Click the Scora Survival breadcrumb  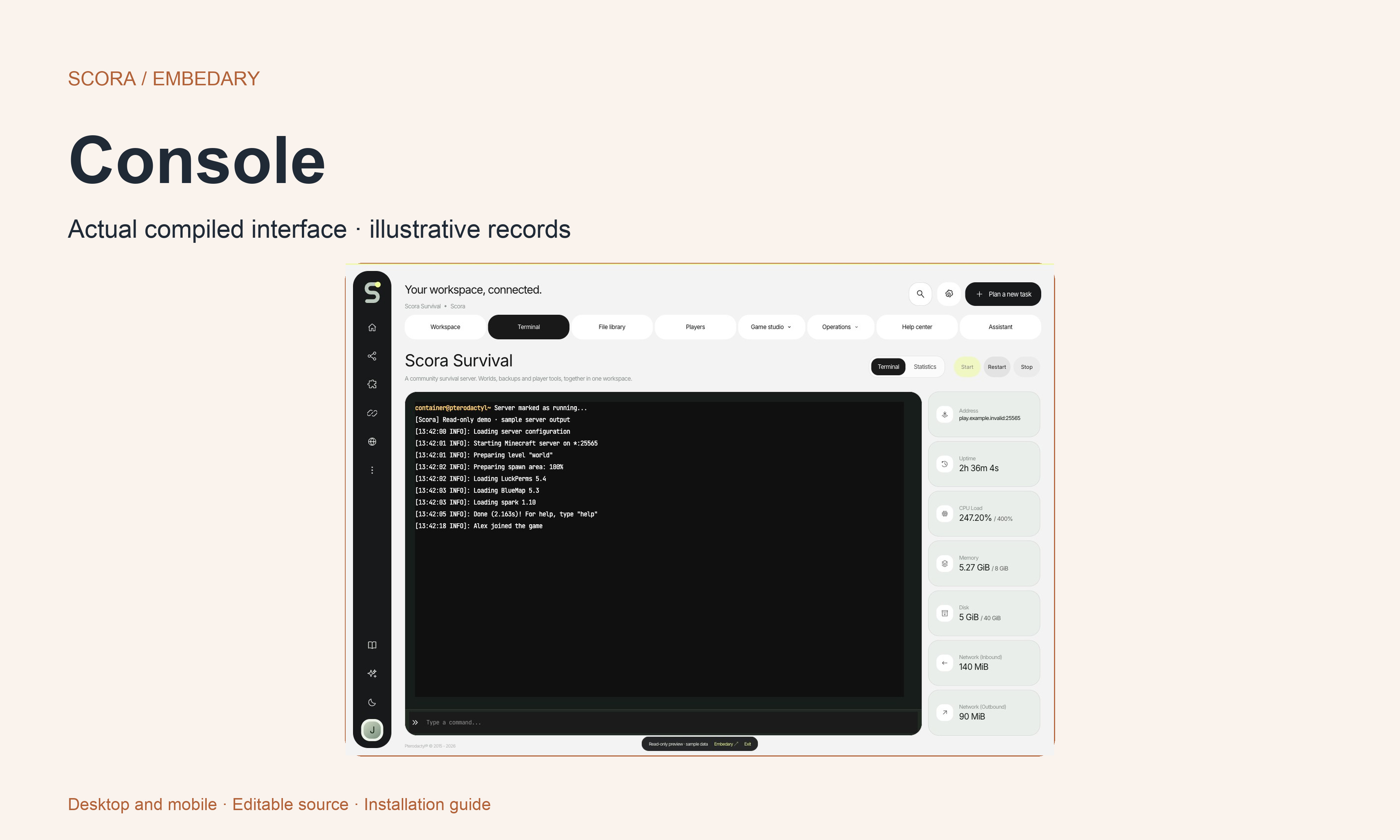pyautogui.click(x=422, y=306)
